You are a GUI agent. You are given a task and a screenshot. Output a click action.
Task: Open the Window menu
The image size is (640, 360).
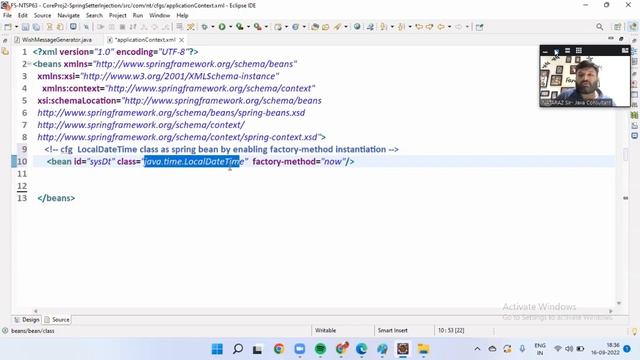coord(160,16)
